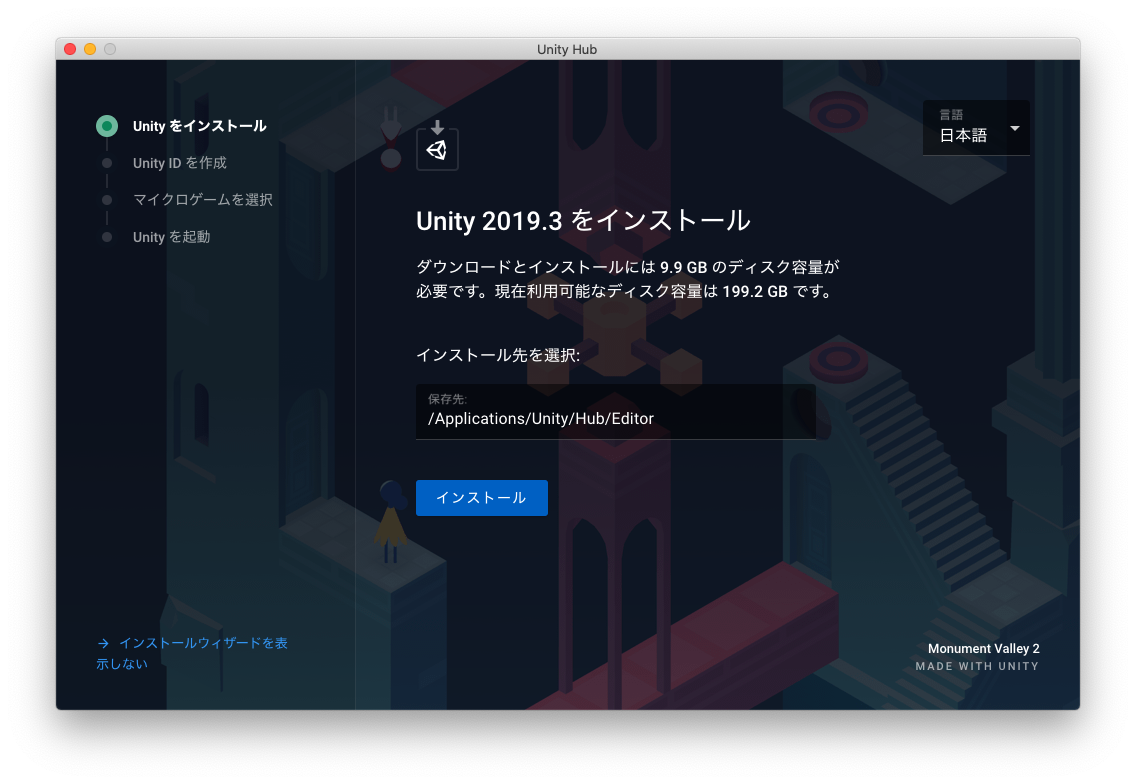Select the Unity を起動 step
Screen dimensions: 1136x784
(x=172, y=237)
